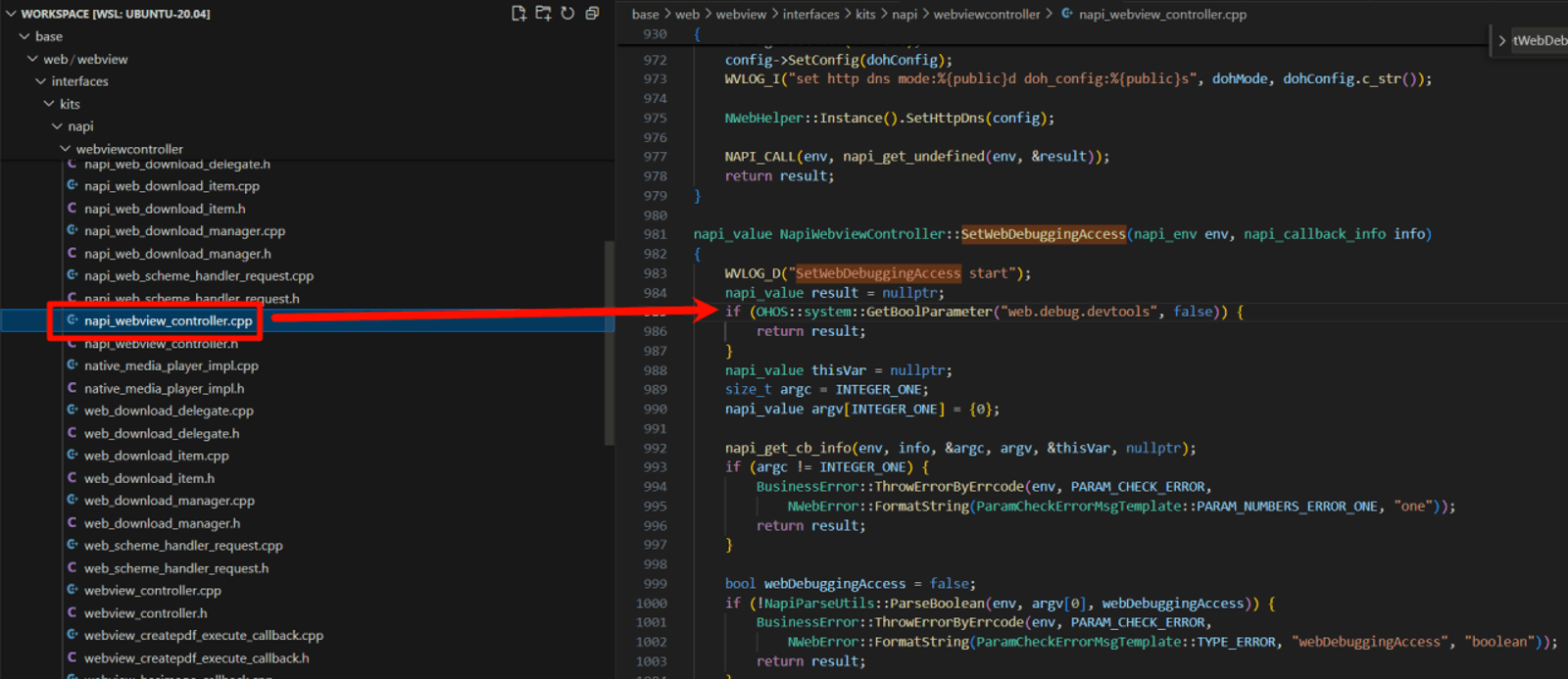Collapse the webviewcontroller folder
The height and width of the screenshot is (679, 1568).
[65, 149]
